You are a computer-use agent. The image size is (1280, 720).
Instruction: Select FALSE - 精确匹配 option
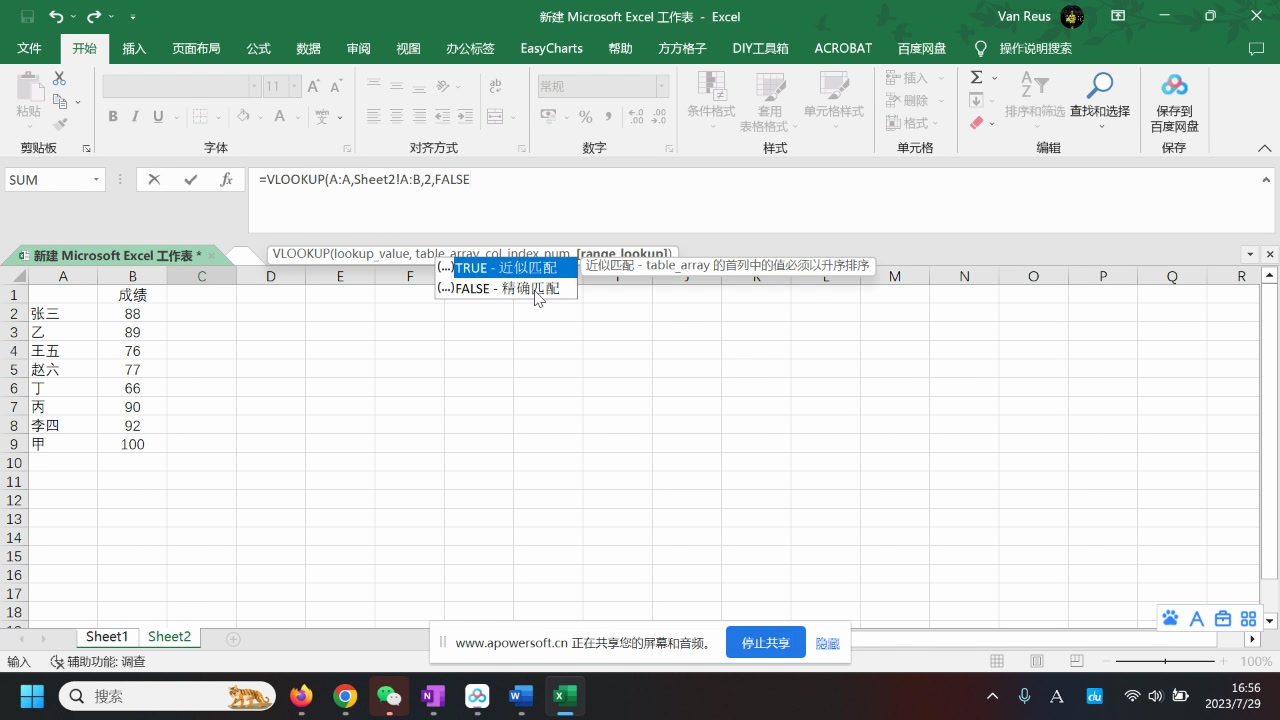click(507, 288)
